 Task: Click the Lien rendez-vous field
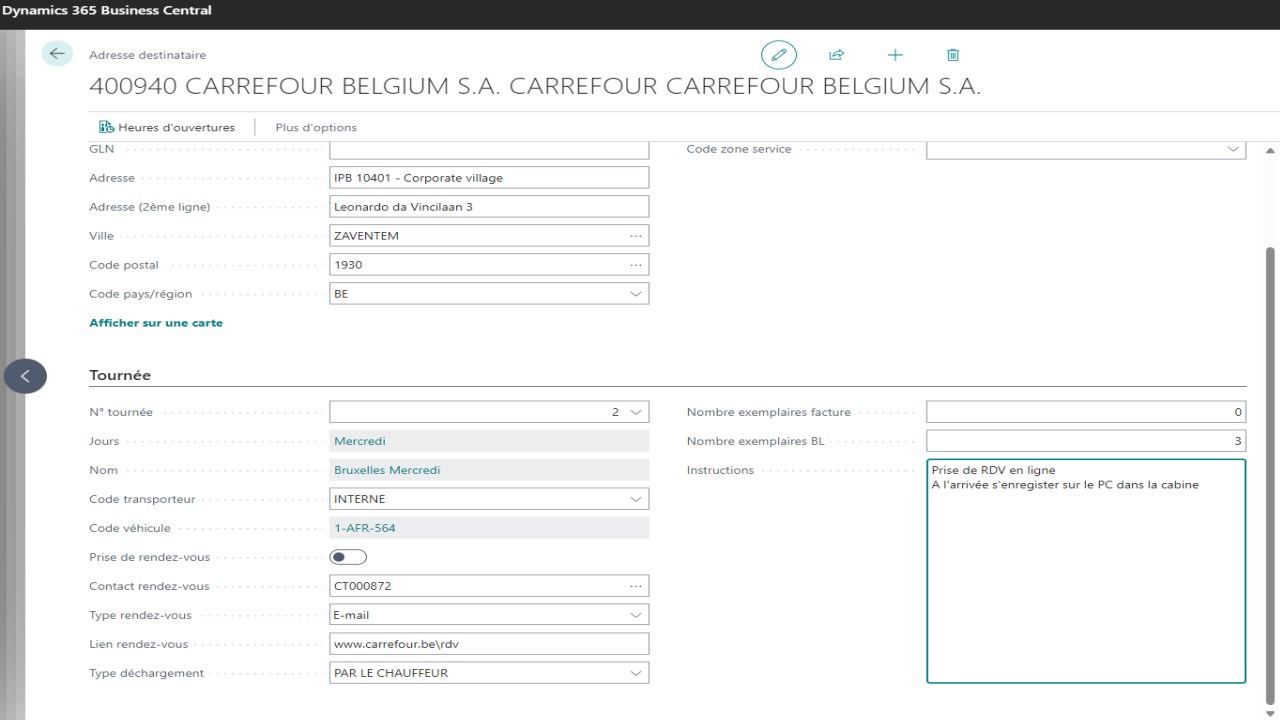tap(489, 644)
